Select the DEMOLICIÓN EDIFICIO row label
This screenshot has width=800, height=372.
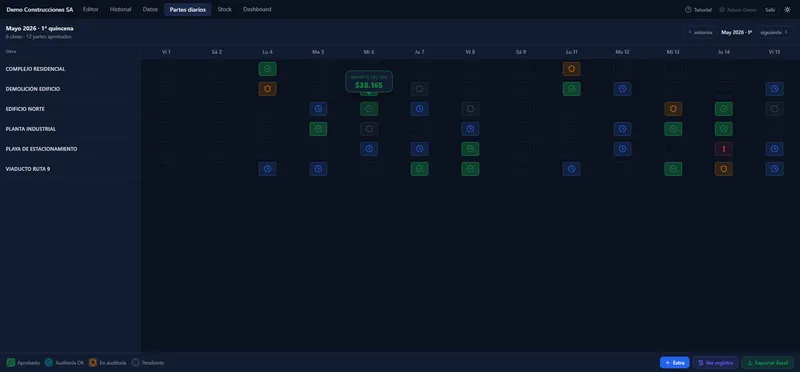coord(33,89)
